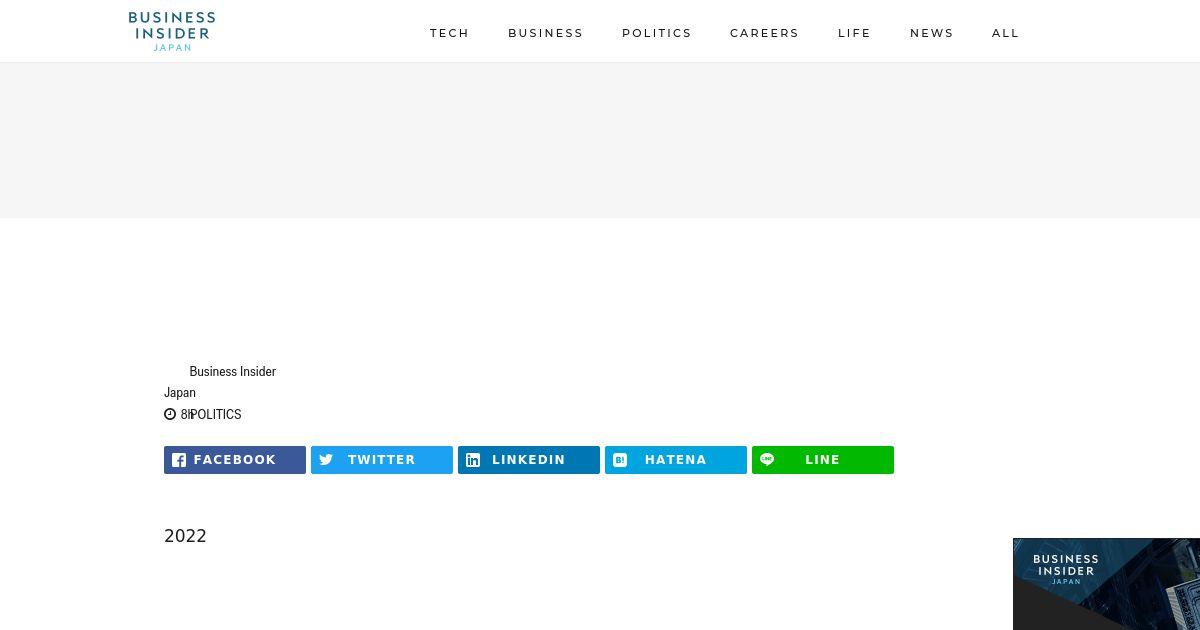Select POLITICS in the top navigation
This screenshot has height=630, width=1200.
coord(656,33)
